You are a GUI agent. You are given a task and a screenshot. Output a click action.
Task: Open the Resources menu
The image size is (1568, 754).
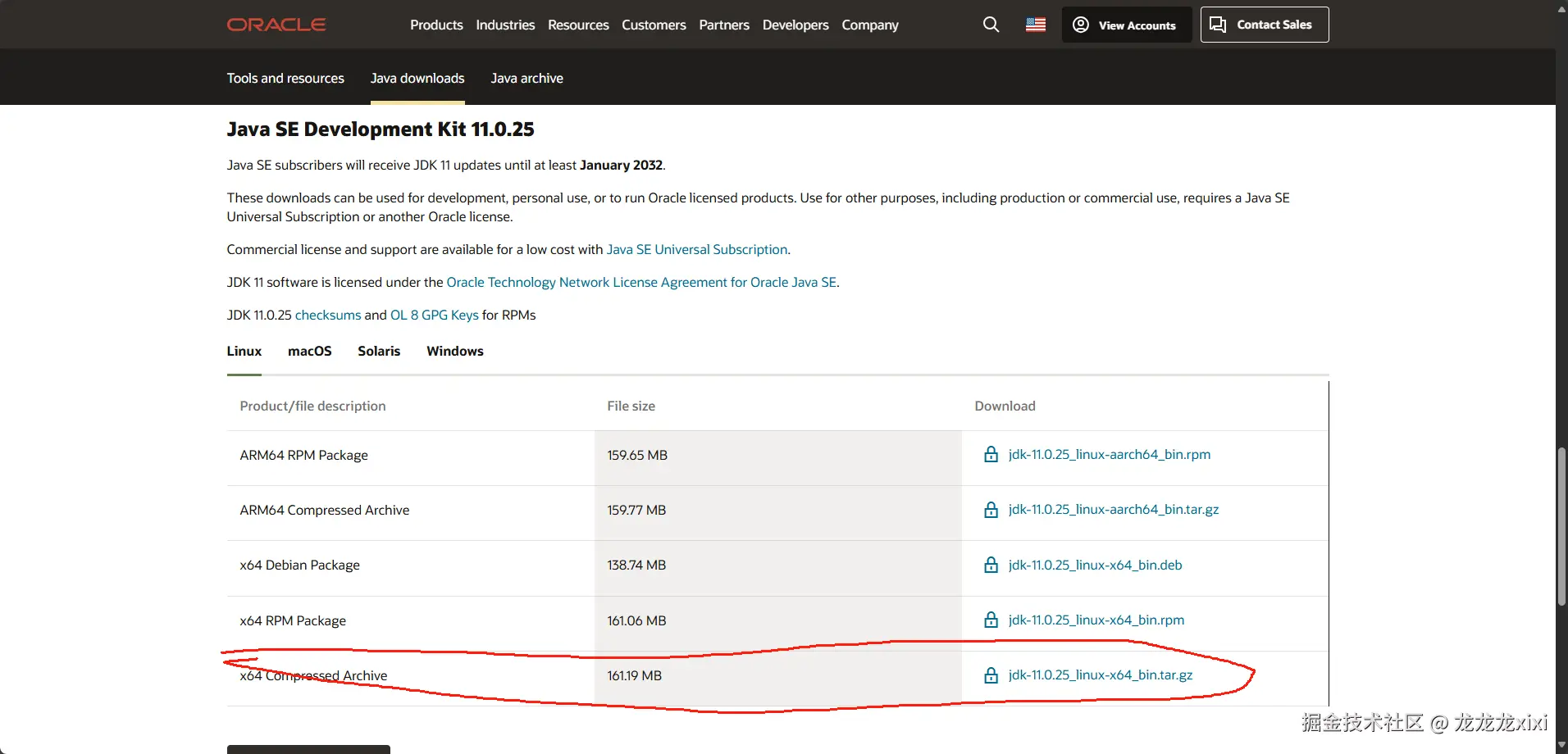click(578, 25)
